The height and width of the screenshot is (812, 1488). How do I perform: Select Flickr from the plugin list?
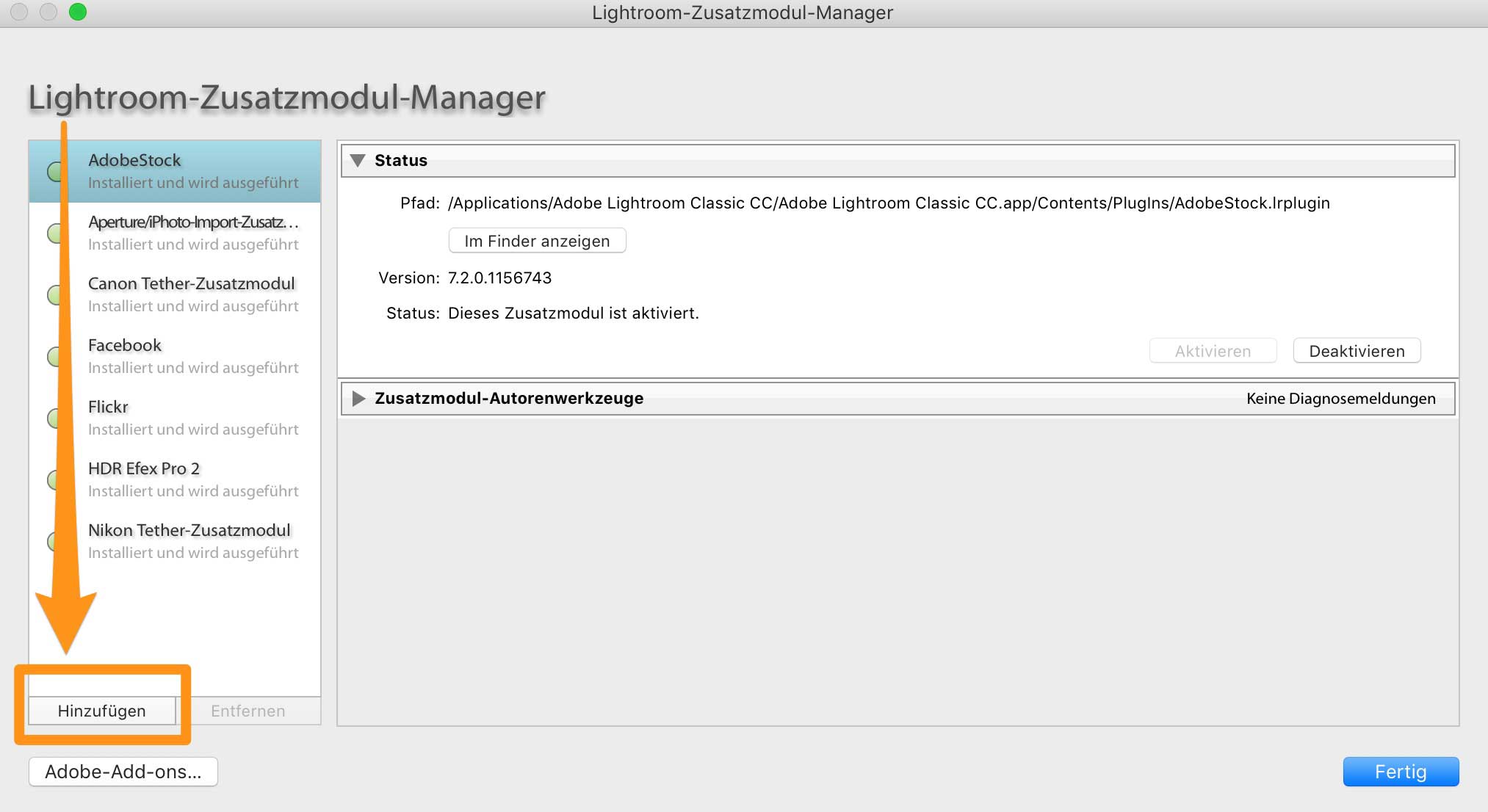coord(192,418)
